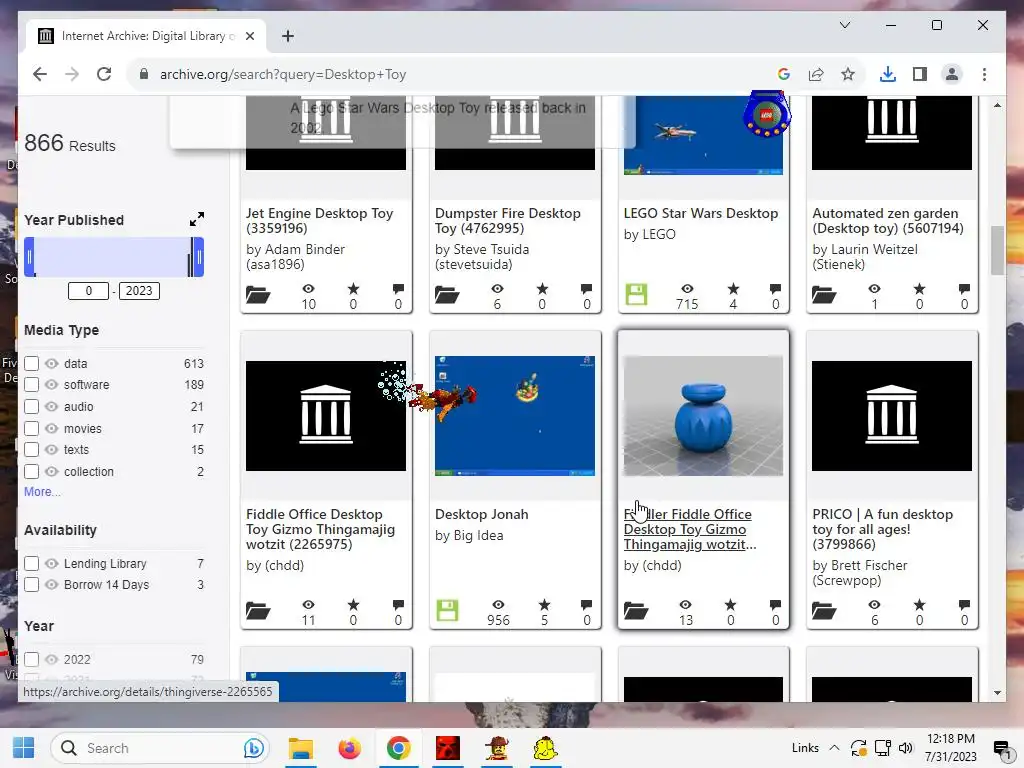Open the Chrome three-dot menu
This screenshot has height=768, width=1024.
click(x=984, y=74)
